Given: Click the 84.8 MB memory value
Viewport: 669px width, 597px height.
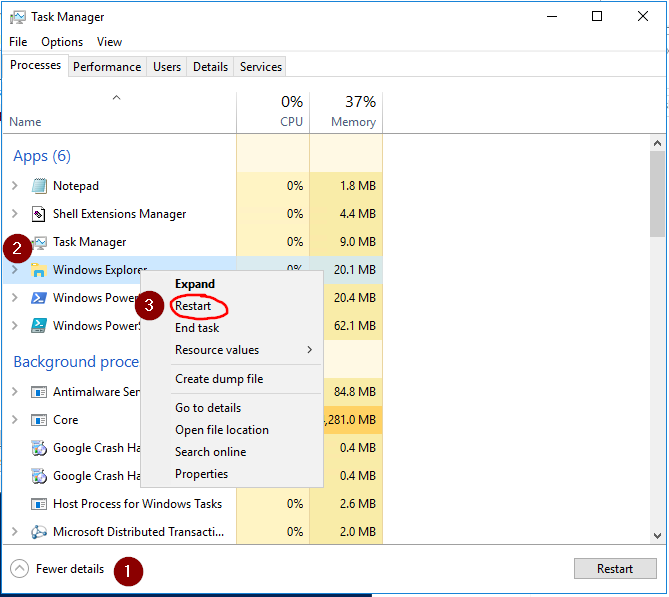Looking at the screenshot, I should [x=355, y=392].
